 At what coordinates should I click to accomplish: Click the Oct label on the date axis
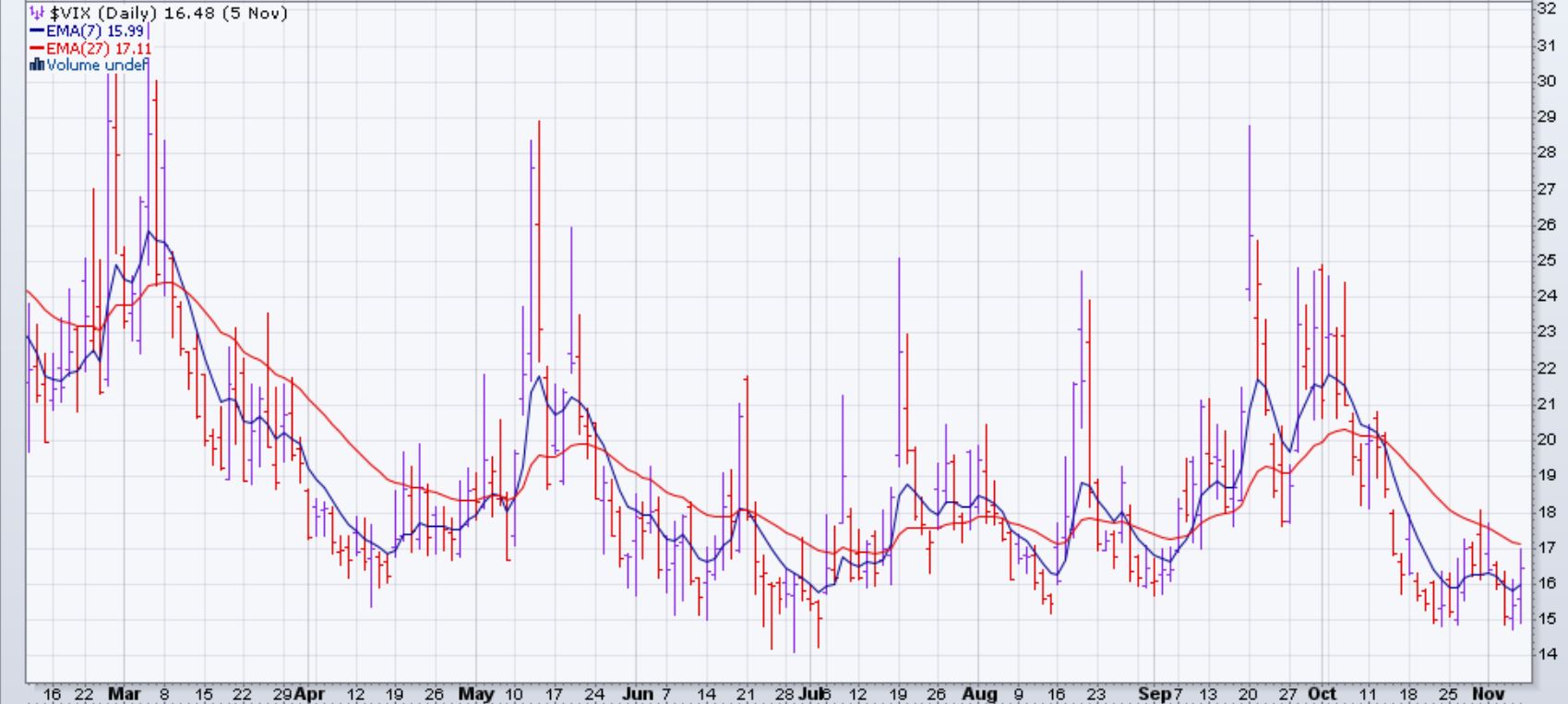pyautogui.click(x=1323, y=694)
